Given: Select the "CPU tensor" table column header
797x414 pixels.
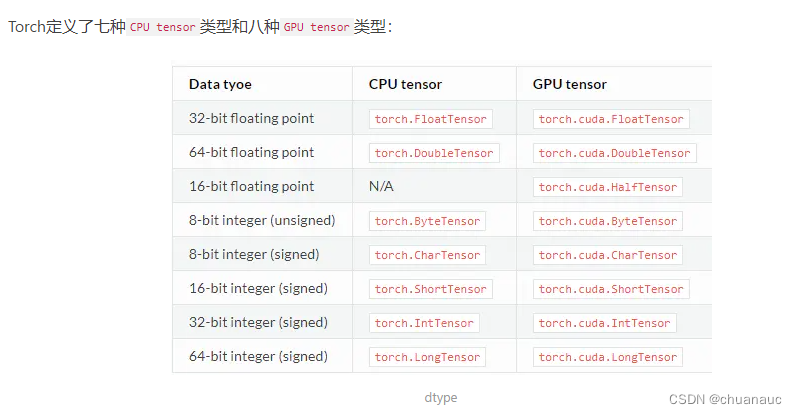Looking at the screenshot, I should [x=405, y=84].
